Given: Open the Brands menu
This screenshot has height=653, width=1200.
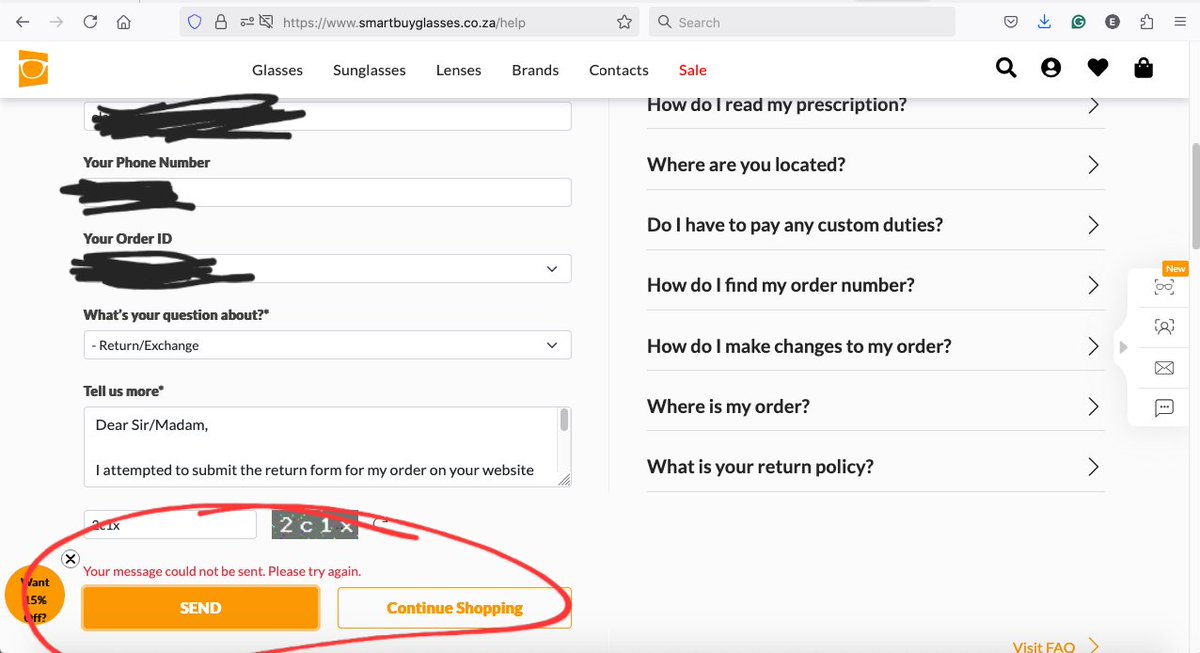Looking at the screenshot, I should (x=535, y=70).
